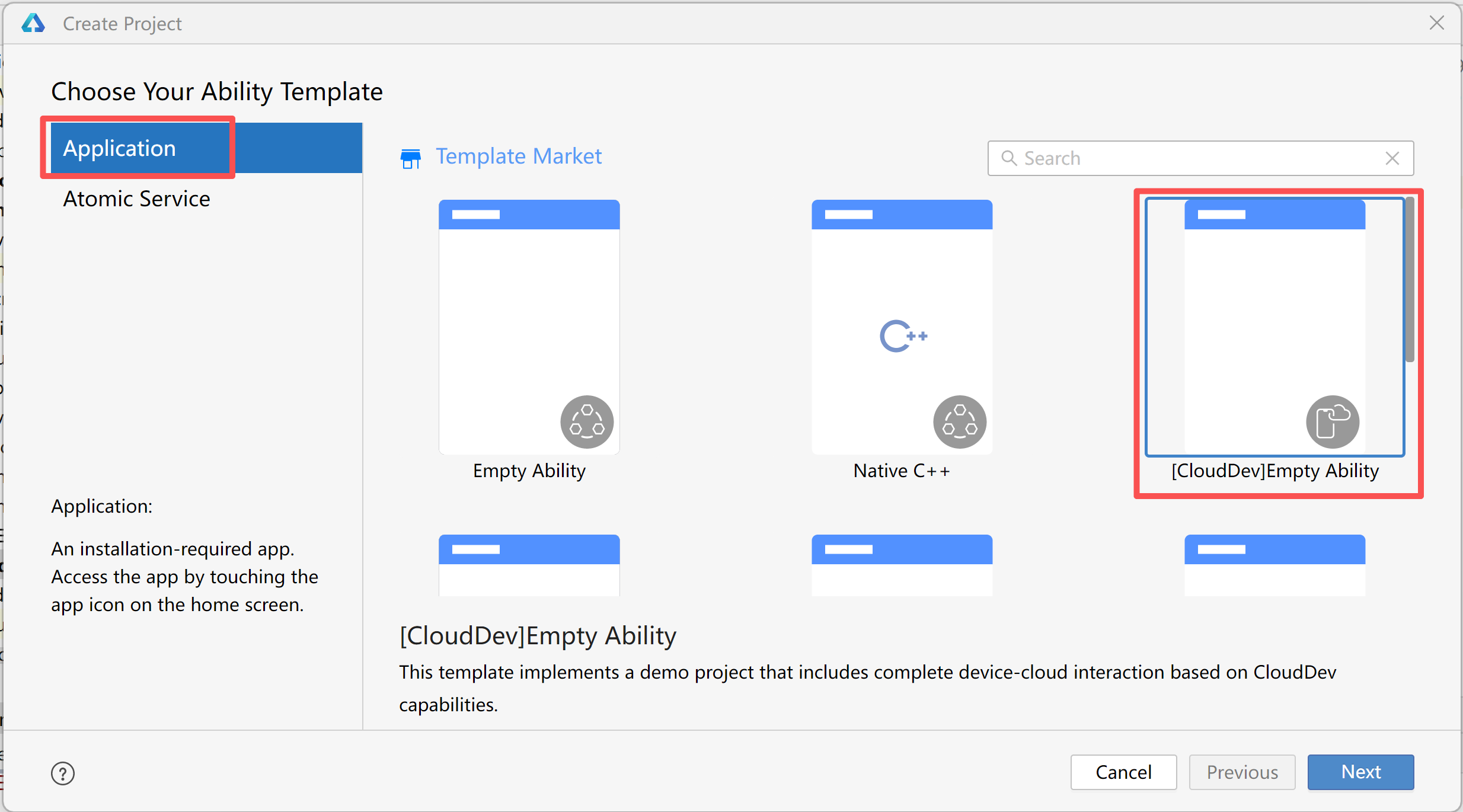Choose the Native C++ template
Image resolution: width=1463 pixels, height=812 pixels.
point(902,327)
